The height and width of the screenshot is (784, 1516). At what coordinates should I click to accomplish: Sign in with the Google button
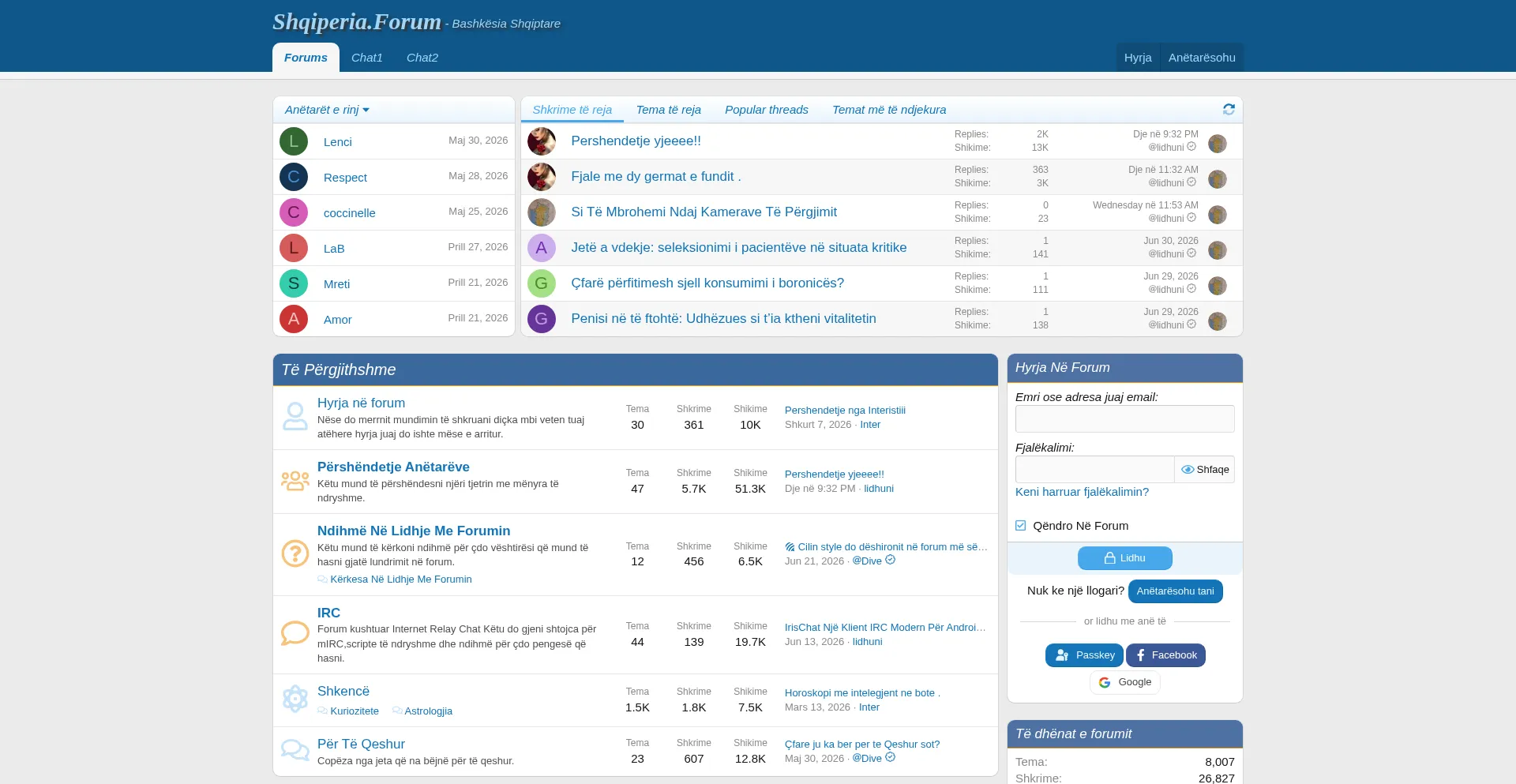1125,682
